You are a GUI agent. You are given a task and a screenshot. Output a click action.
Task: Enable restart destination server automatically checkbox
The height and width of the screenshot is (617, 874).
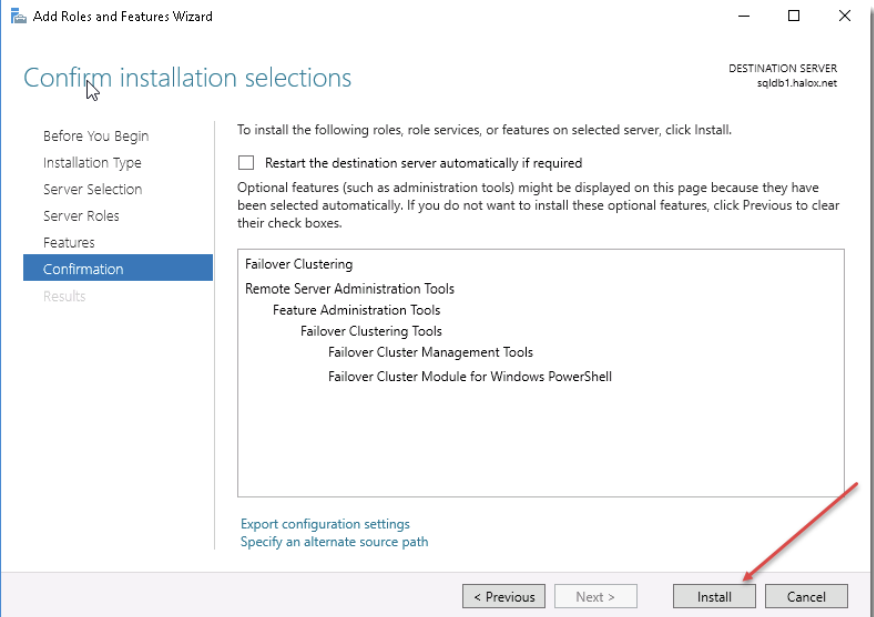click(x=246, y=163)
